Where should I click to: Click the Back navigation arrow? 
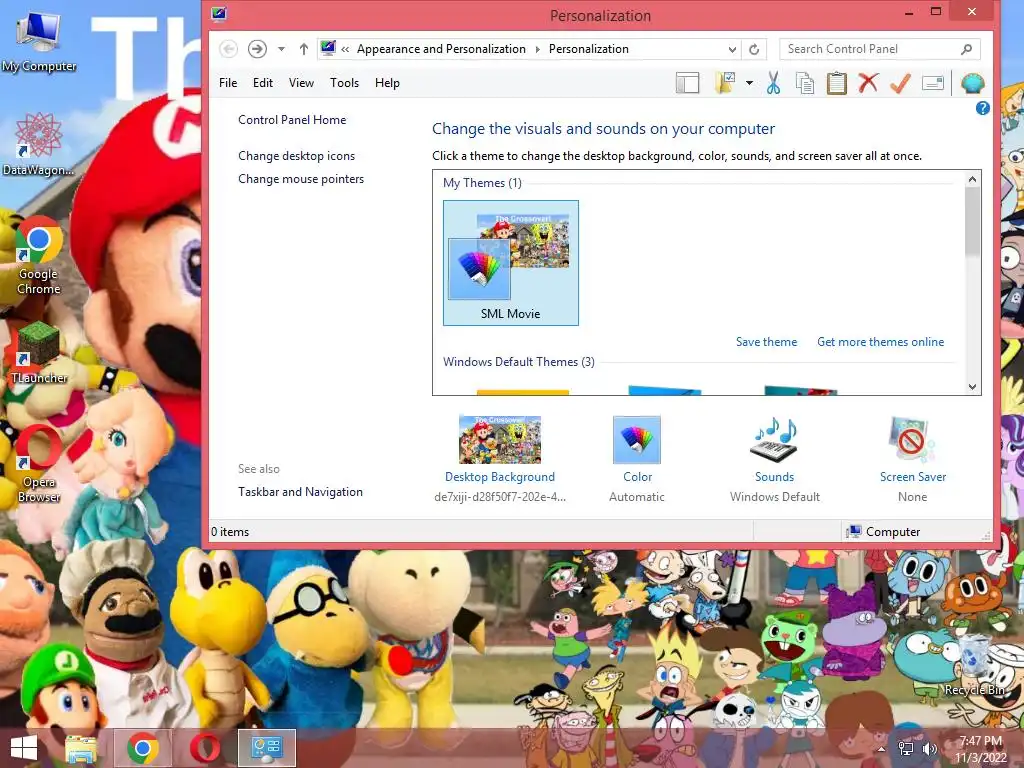coord(228,49)
